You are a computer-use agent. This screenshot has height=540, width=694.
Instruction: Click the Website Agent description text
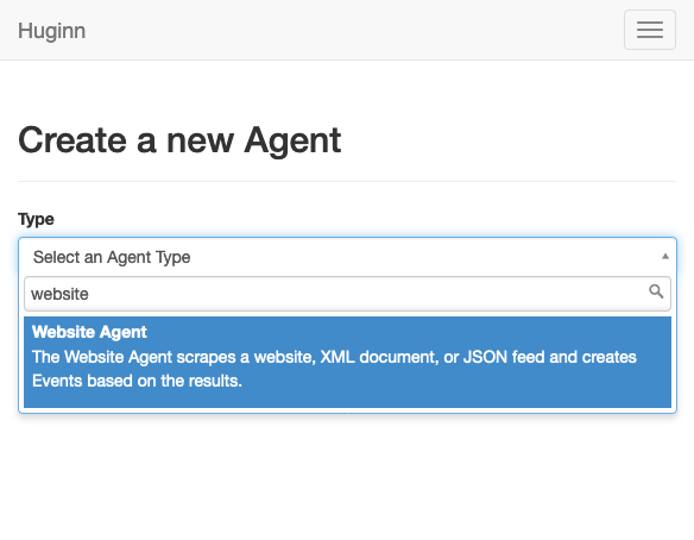pos(334,357)
